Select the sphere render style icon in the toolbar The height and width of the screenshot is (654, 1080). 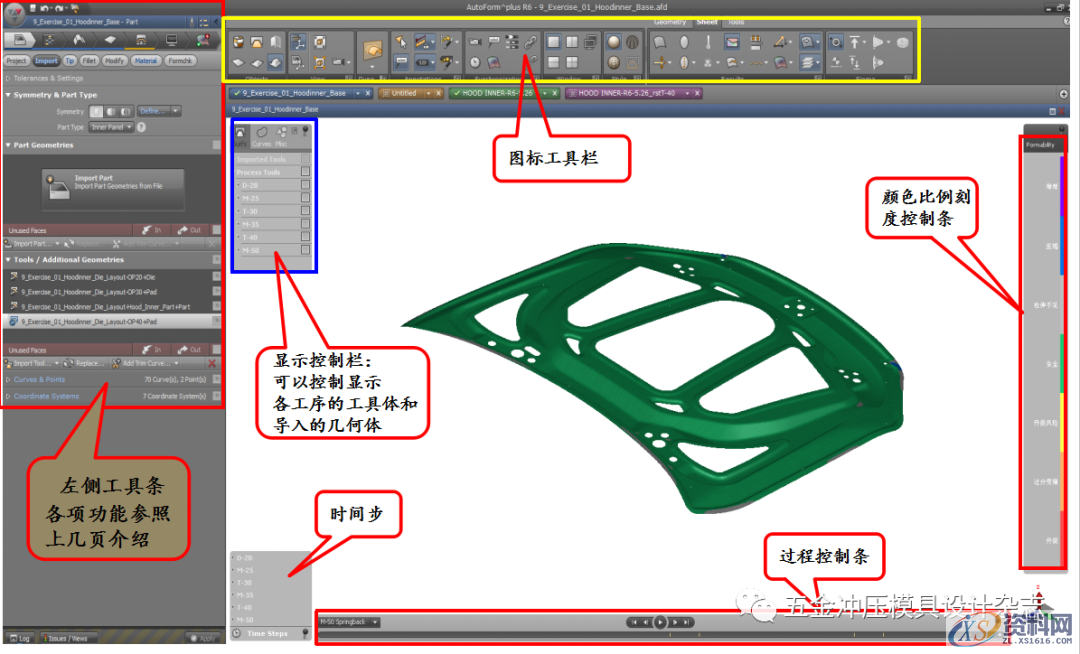[x=614, y=41]
